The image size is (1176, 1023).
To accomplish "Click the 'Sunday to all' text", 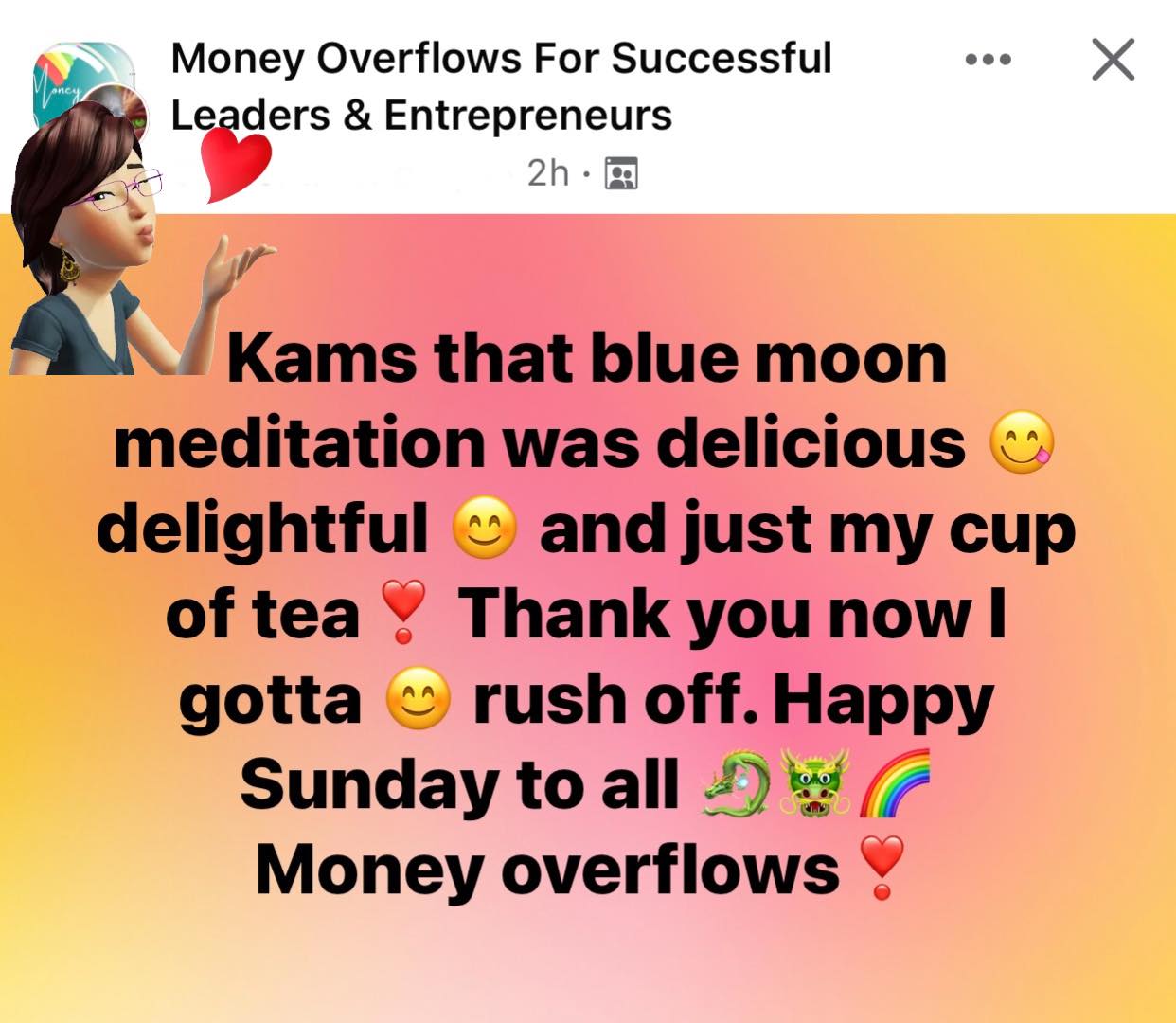I will pyautogui.click(x=460, y=785).
